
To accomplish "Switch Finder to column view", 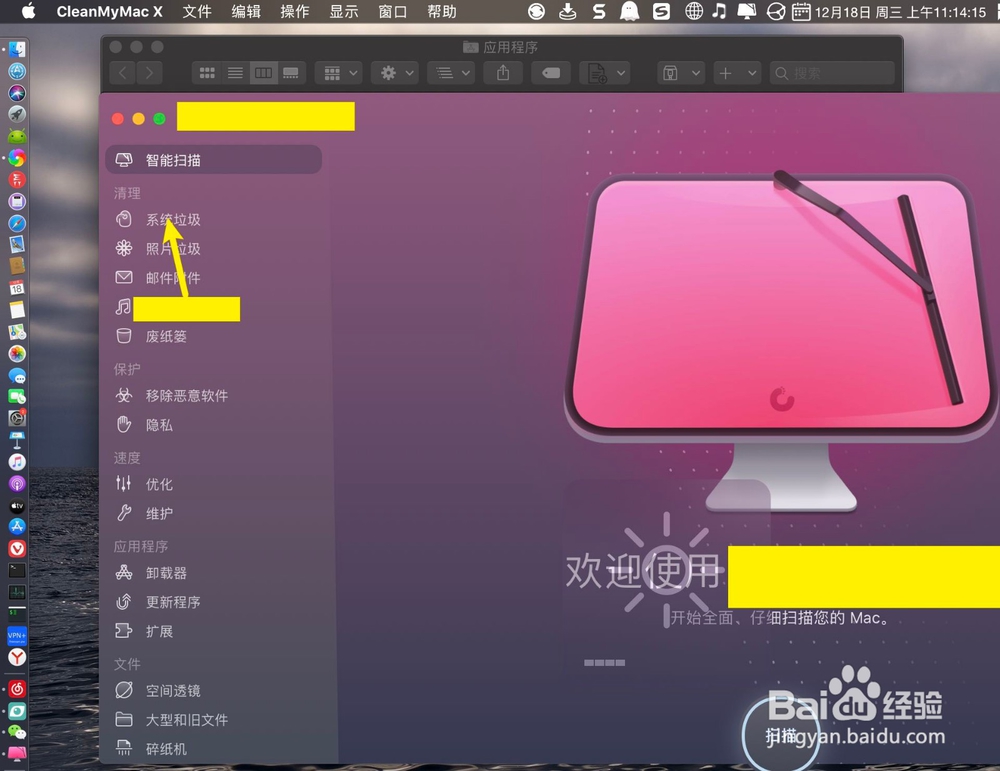I will [263, 73].
